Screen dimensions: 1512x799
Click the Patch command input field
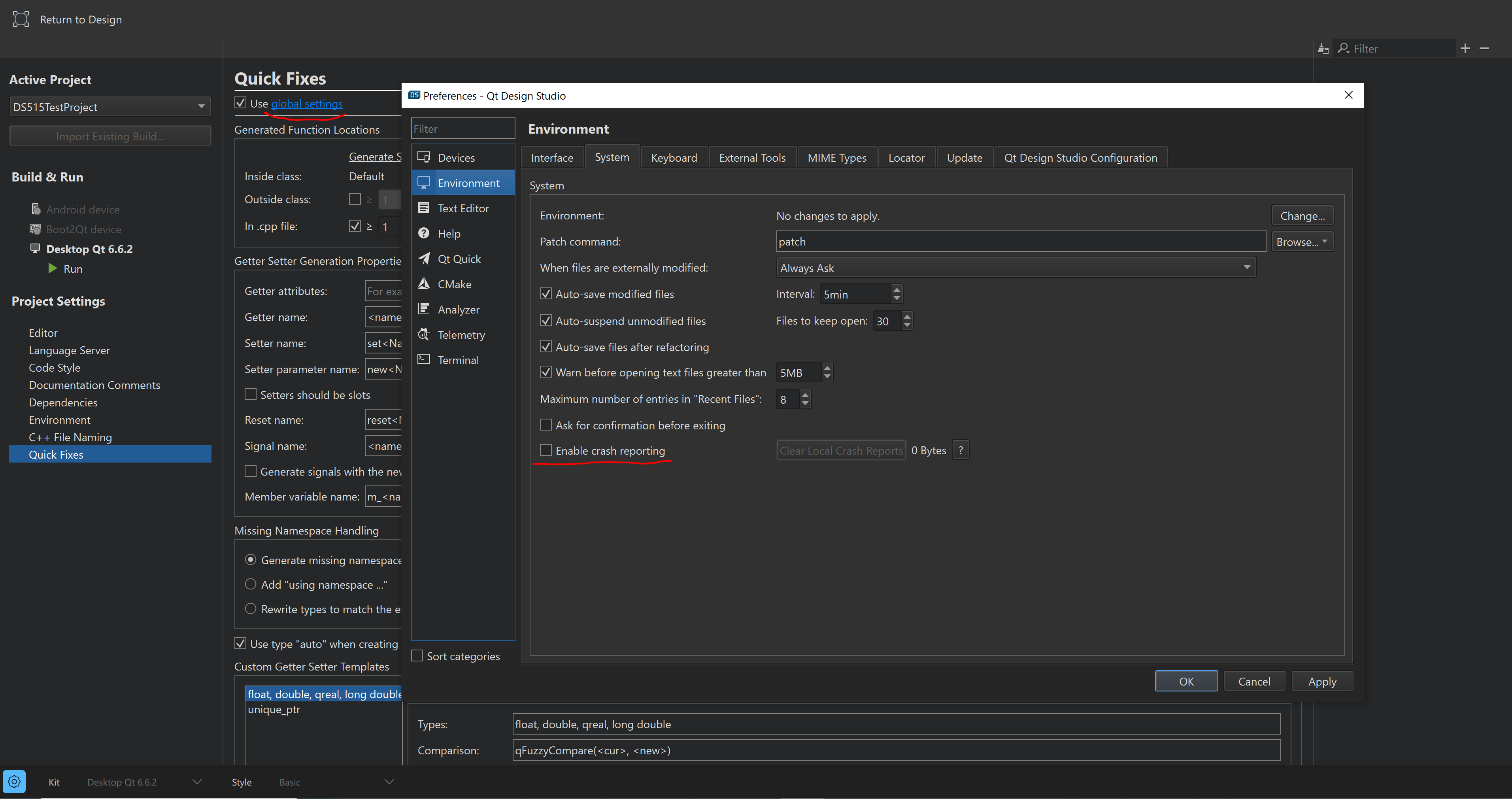click(x=1021, y=241)
